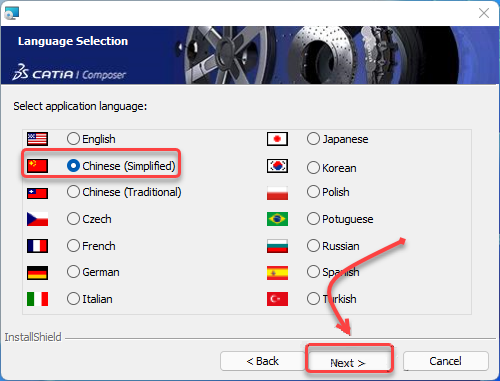Click the French flag icon
This screenshot has height=381, width=500.
coord(37,246)
